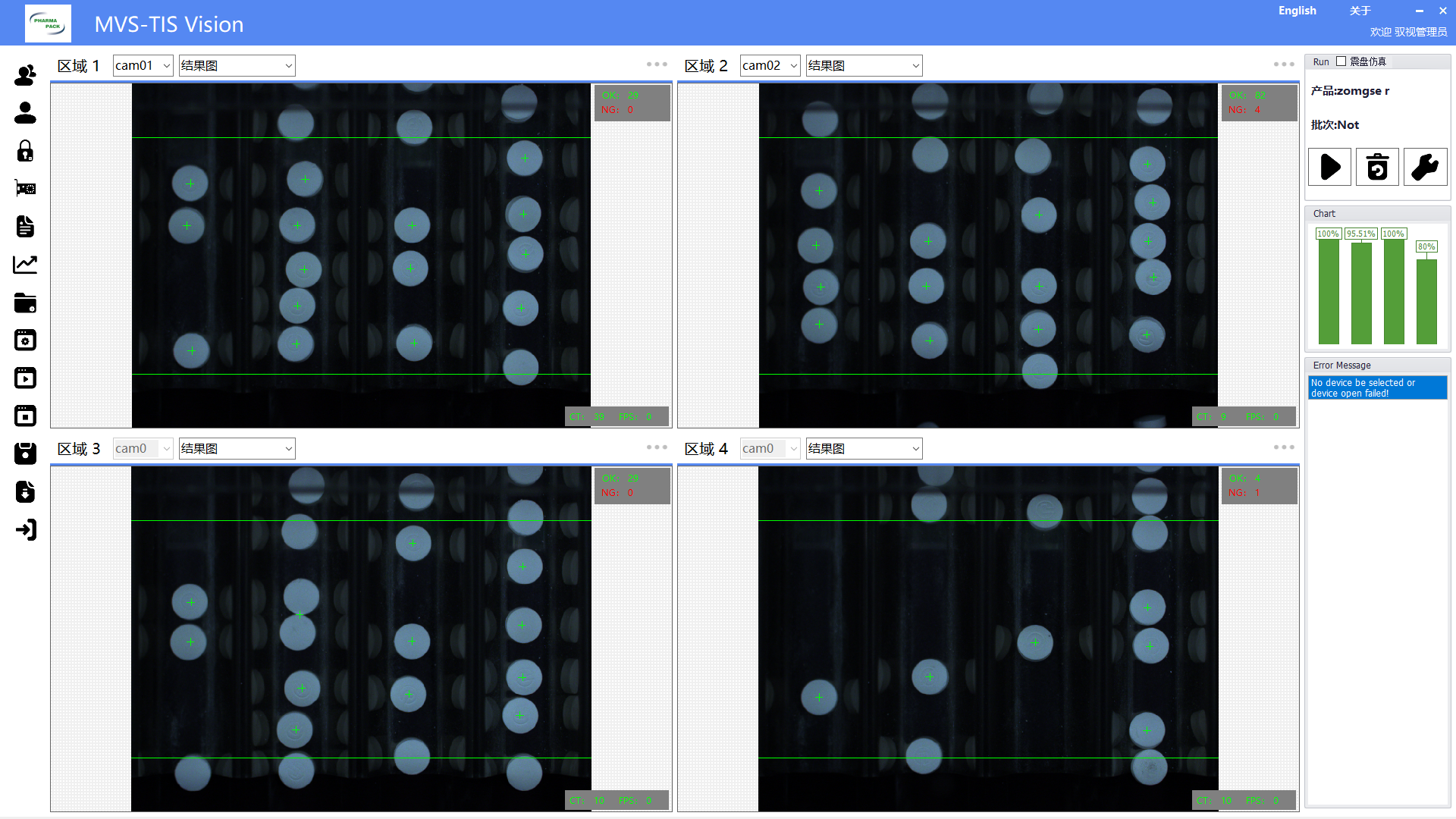
Task: Expand the cam01 camera dropdown
Action: point(143,66)
